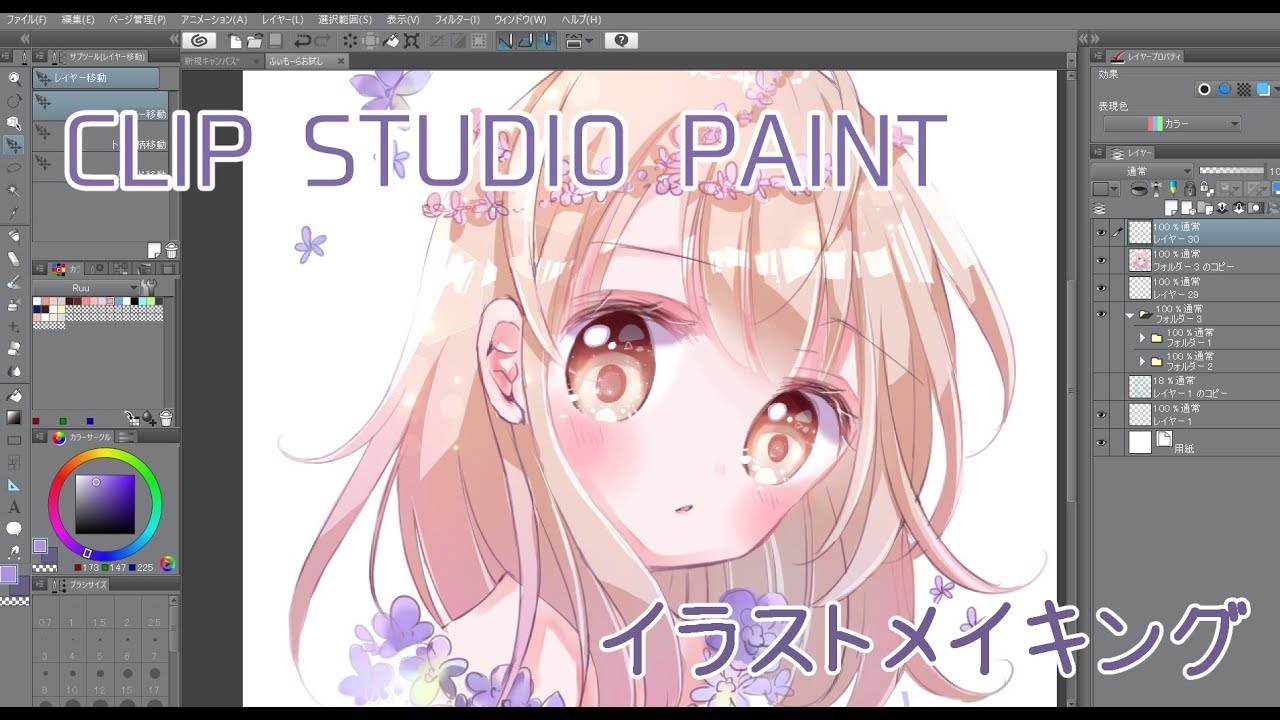Viewport: 1280px width, 720px height.
Task: Open the 編集(E) menu
Action: click(x=78, y=19)
